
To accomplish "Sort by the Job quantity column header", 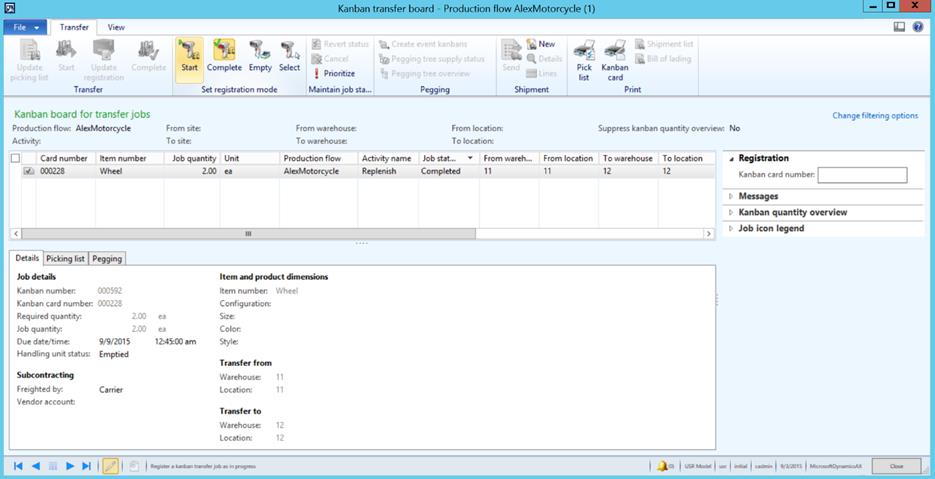I will pyautogui.click(x=192, y=158).
